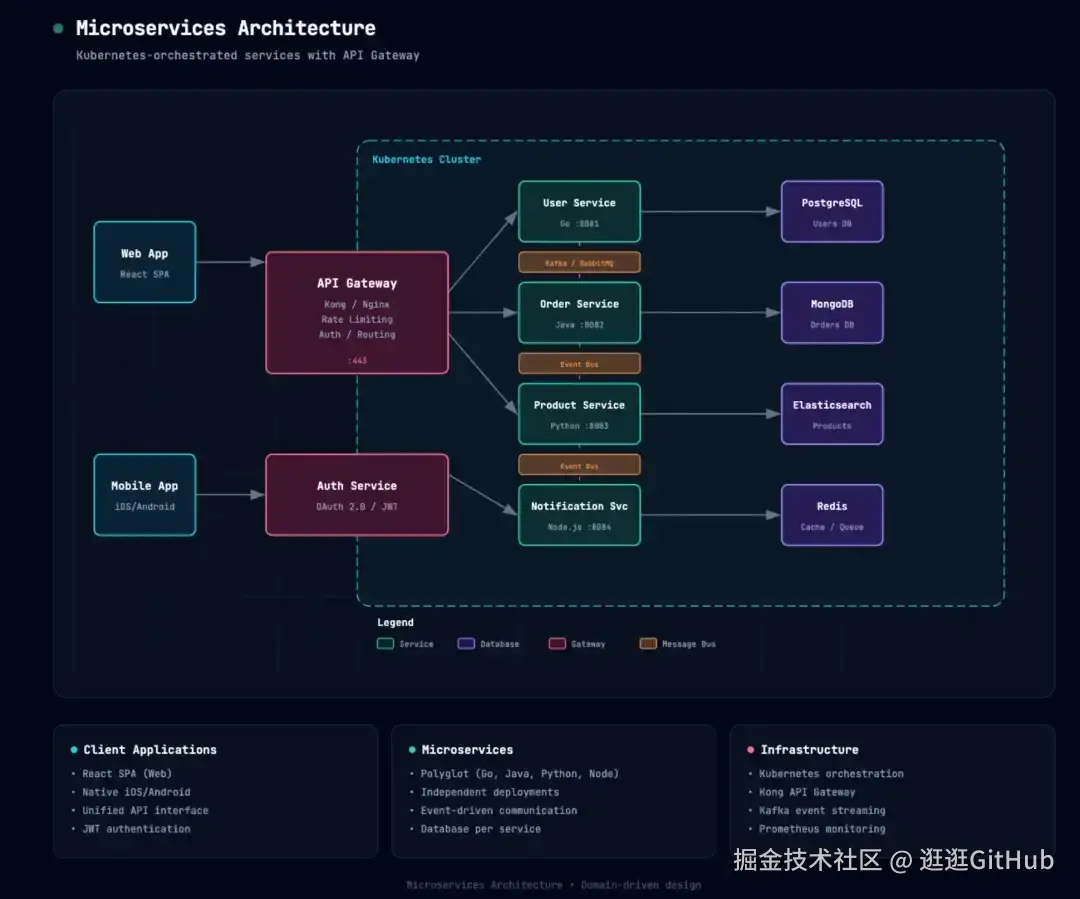Click the Microservices card heading
Image resolution: width=1080 pixels, height=899 pixels.
pyautogui.click(x=467, y=750)
